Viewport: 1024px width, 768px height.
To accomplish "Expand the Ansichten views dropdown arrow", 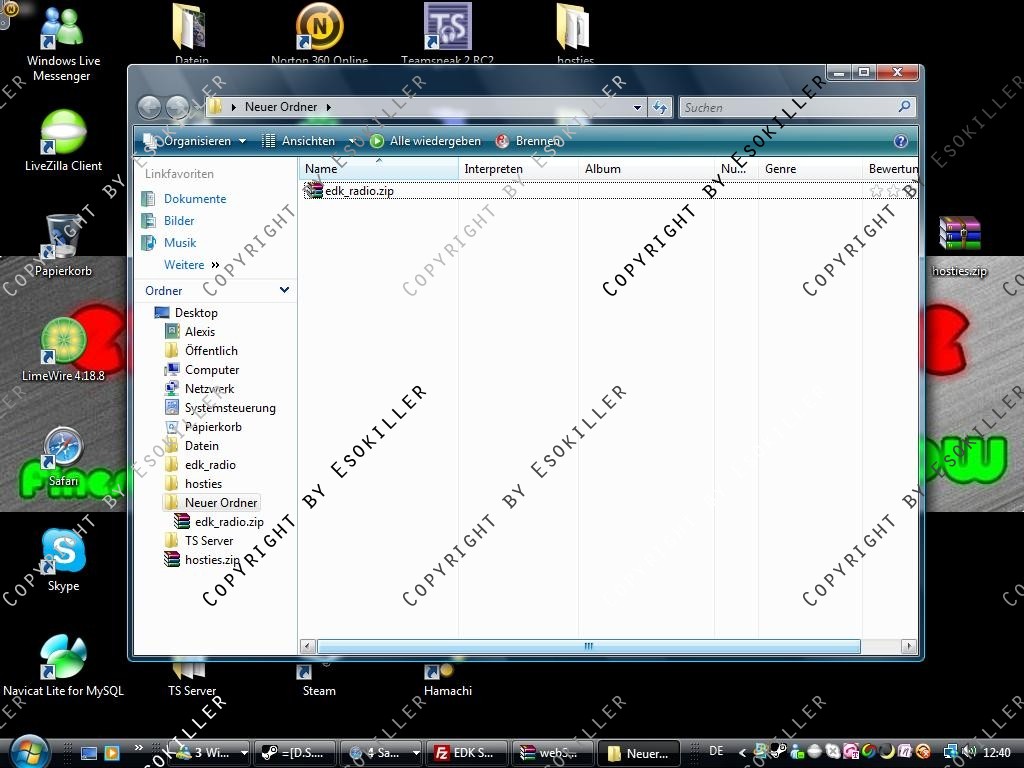I will tap(351, 142).
